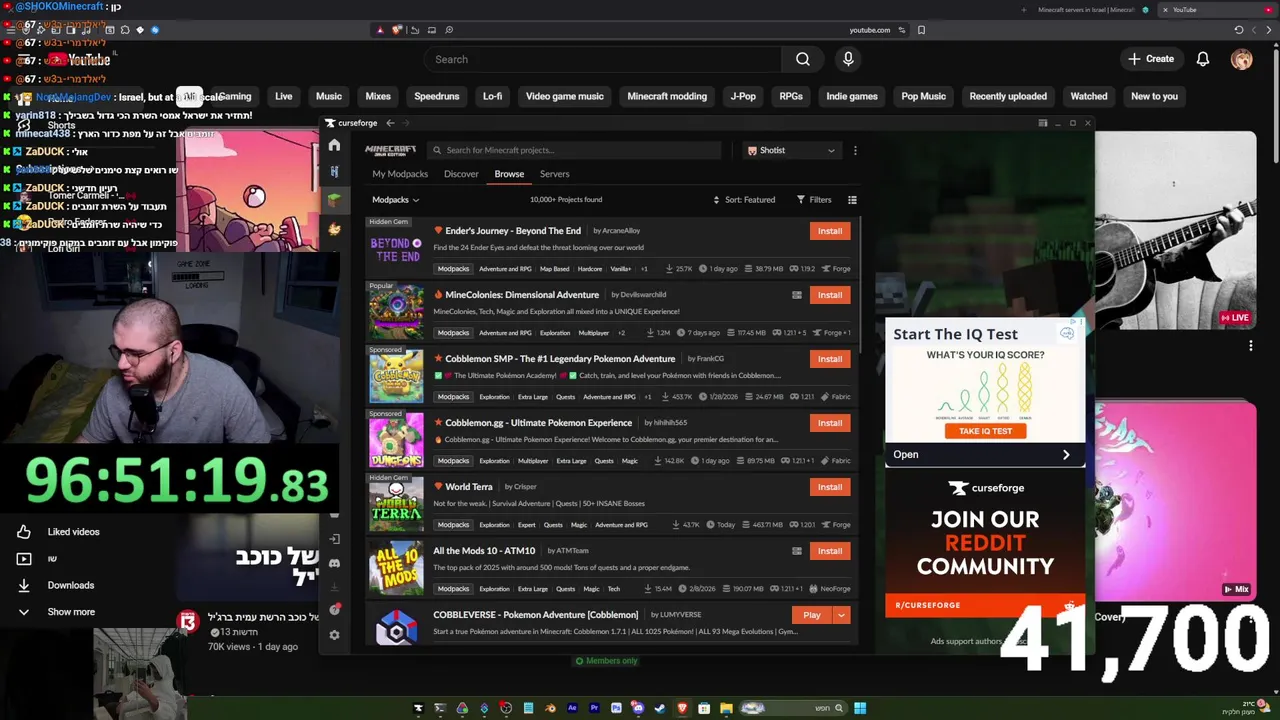Select Speedruns YouTube chip
The height and width of the screenshot is (720, 1280).
click(x=437, y=96)
